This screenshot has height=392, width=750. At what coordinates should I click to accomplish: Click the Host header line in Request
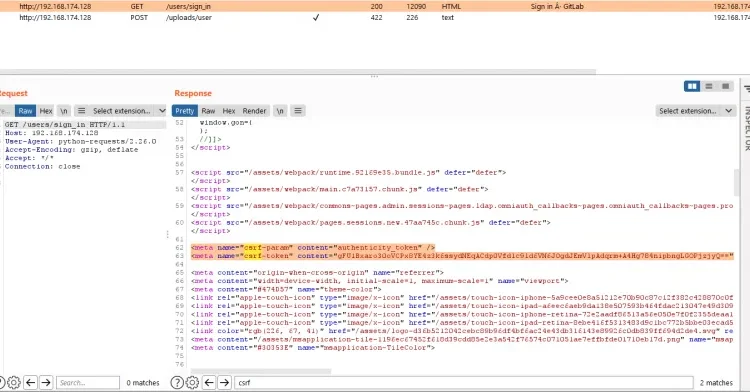[52, 133]
